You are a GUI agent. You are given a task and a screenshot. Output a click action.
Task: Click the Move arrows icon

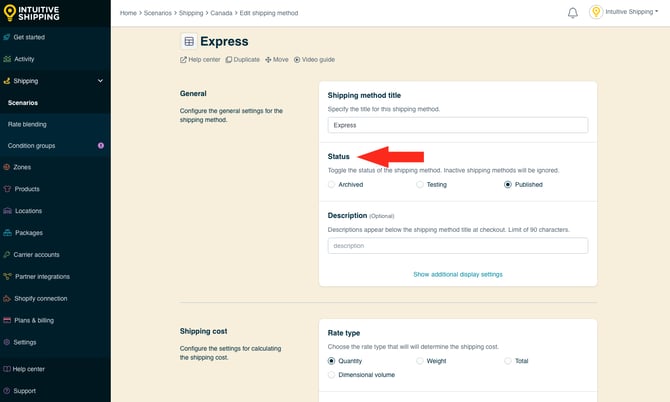pos(268,60)
